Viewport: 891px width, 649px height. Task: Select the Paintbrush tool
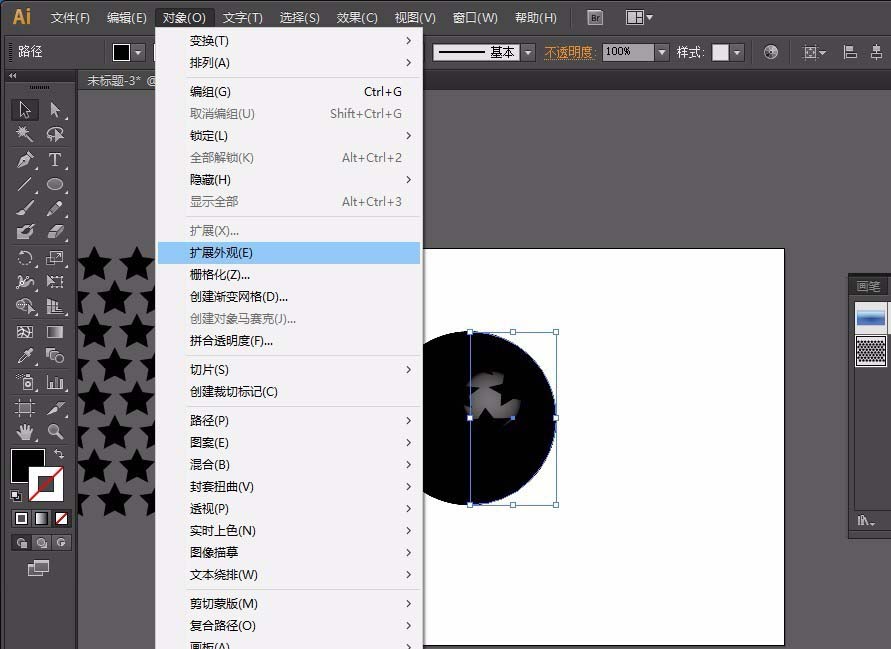pyautogui.click(x=25, y=208)
